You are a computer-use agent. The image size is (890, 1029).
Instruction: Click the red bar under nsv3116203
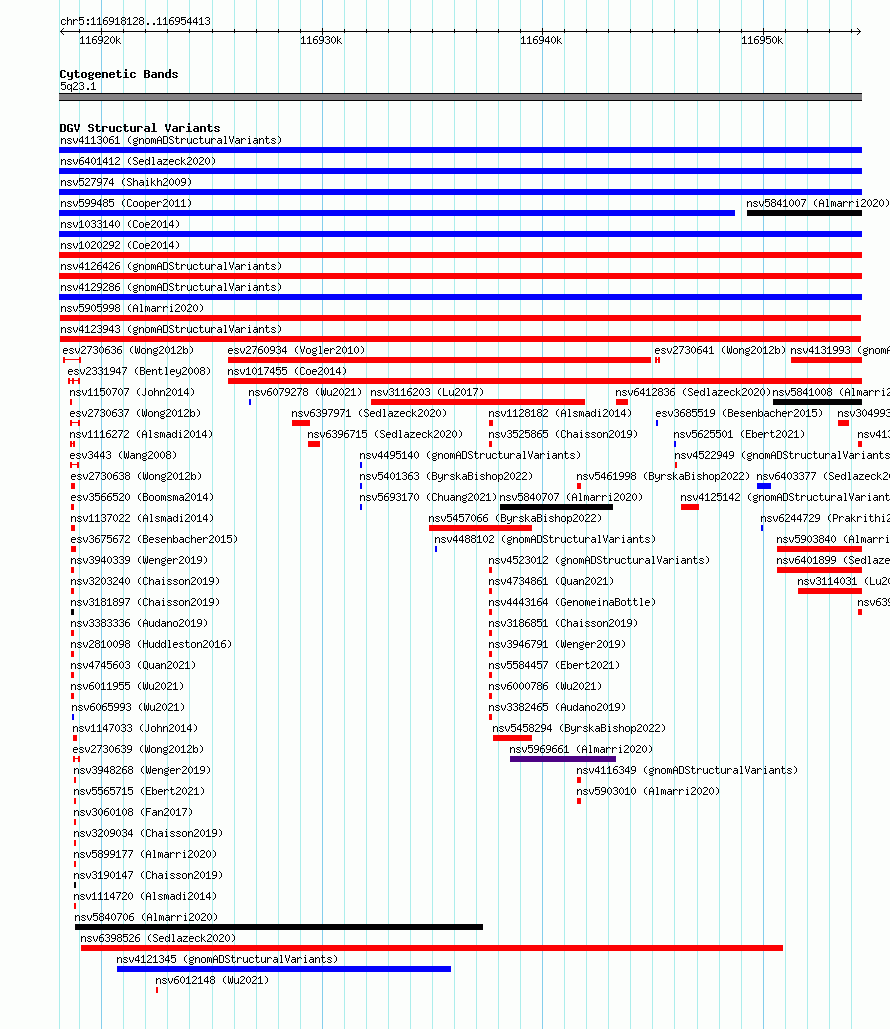point(478,402)
